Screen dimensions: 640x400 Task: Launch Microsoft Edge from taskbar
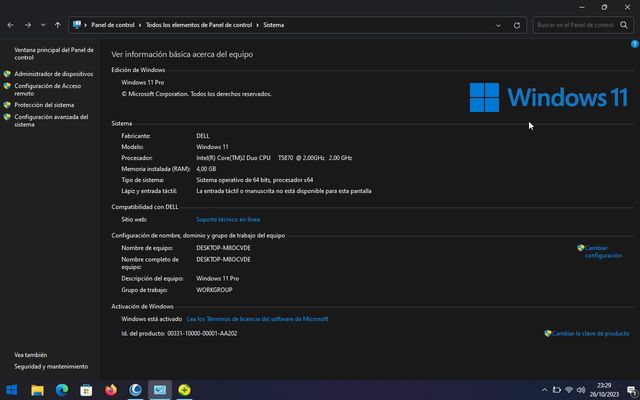coord(62,390)
